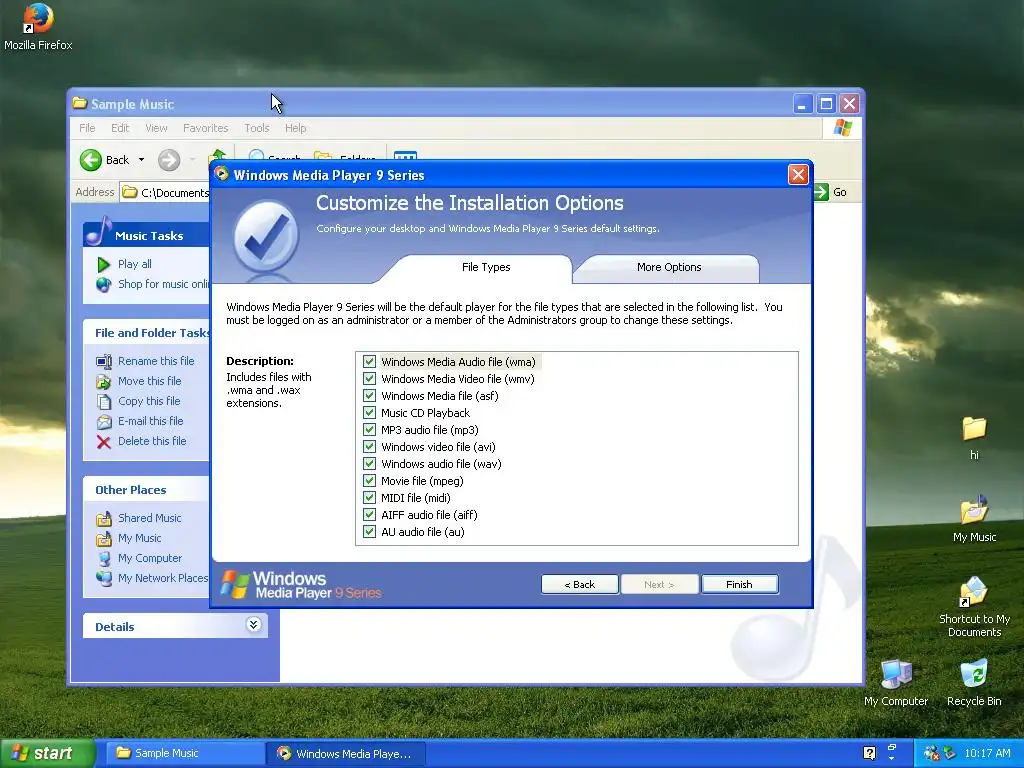Uncheck MIDI file (midi) checkbox

click(x=369, y=498)
